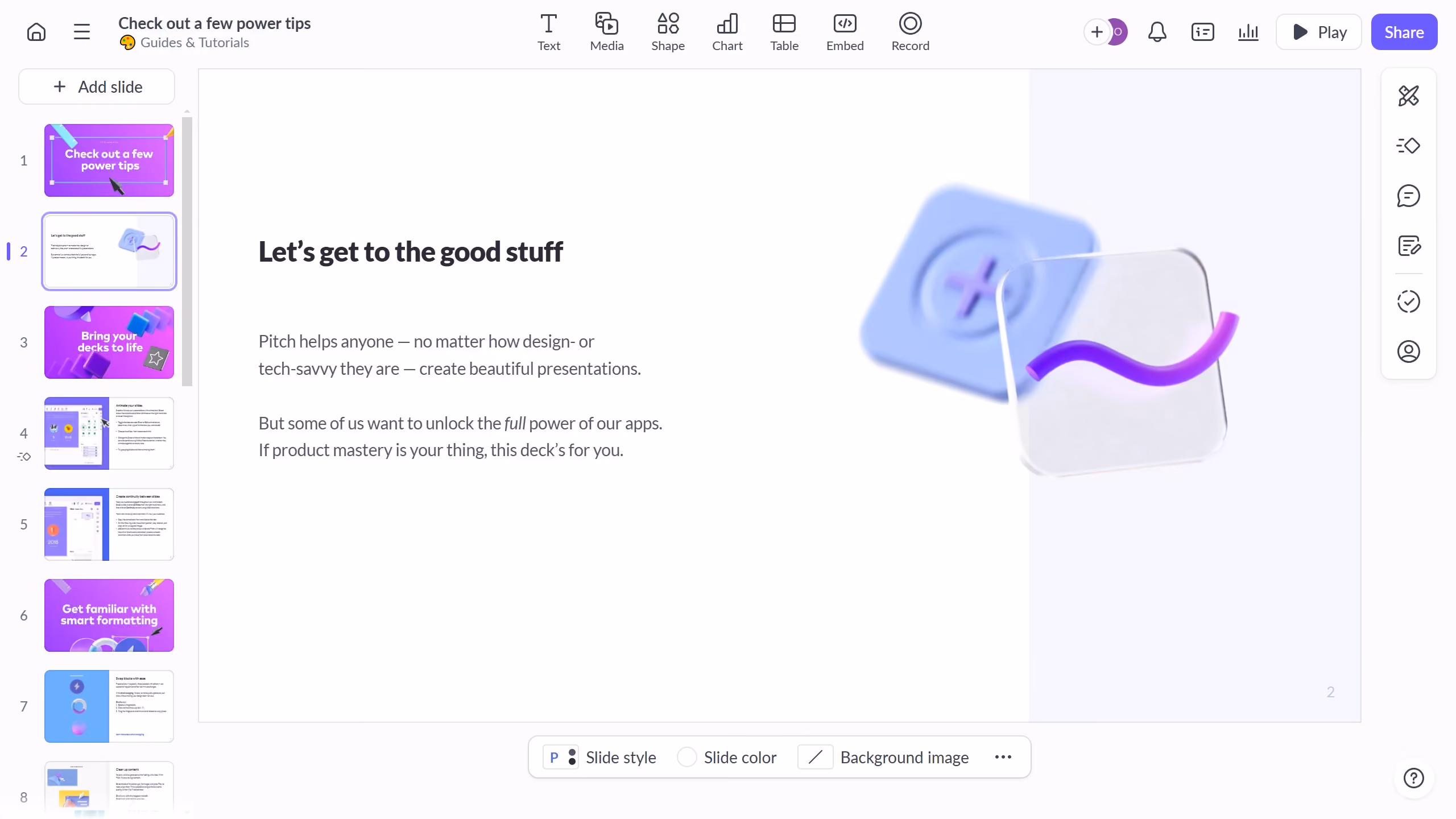The image size is (1456, 819).
Task: Open slide assignee person icon
Action: tap(1409, 351)
